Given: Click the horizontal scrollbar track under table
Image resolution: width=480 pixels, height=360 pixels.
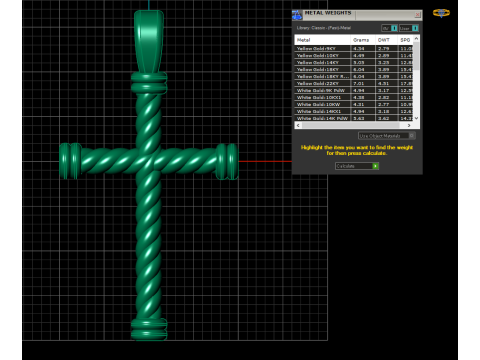Looking at the screenshot, I should point(353,125).
